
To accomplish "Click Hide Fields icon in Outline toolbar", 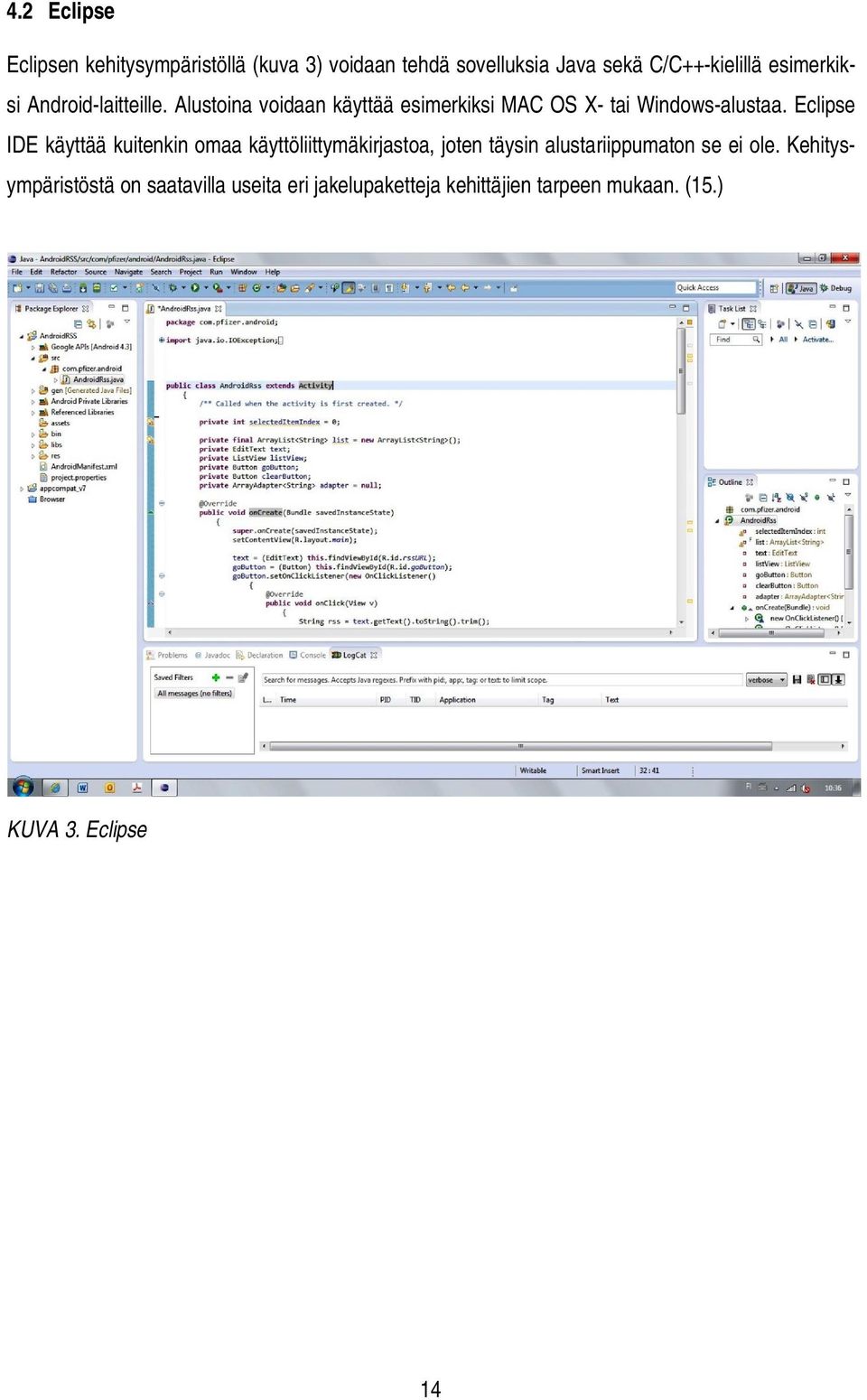I will click(790, 498).
